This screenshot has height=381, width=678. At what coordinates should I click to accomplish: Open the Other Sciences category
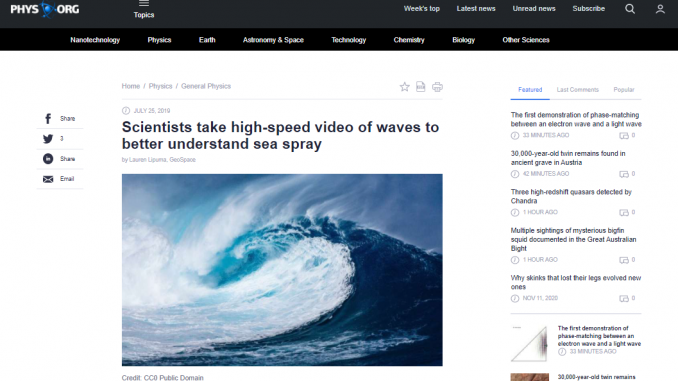(526, 40)
